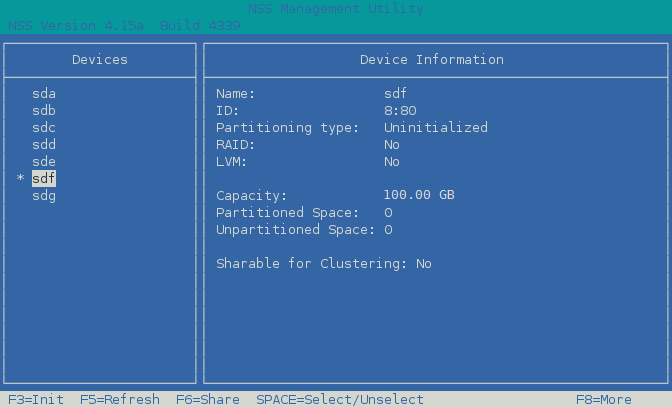Activate the F6=Share option
The width and height of the screenshot is (672, 407).
[207, 399]
